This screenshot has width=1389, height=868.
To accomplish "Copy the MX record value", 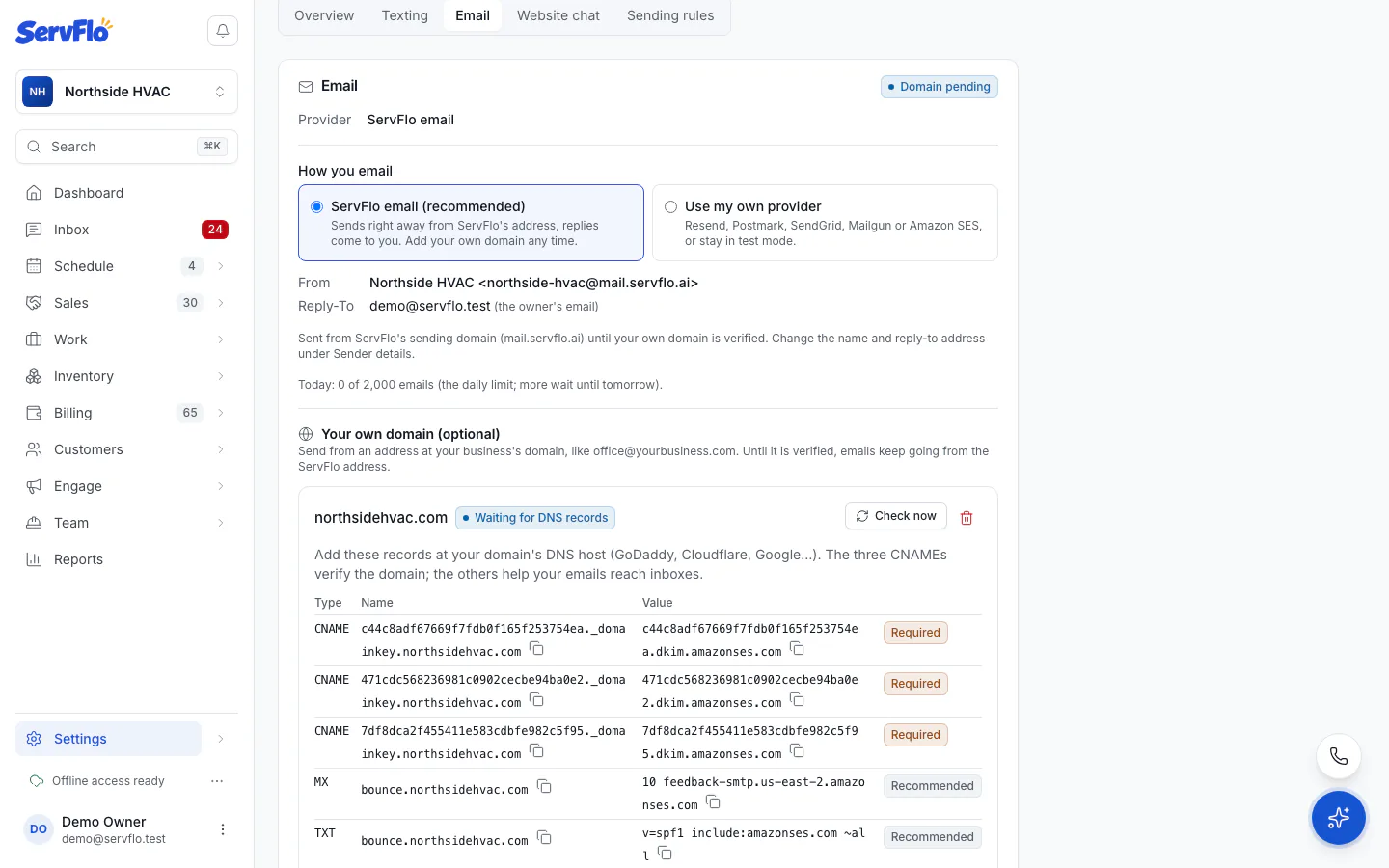I will point(713,802).
